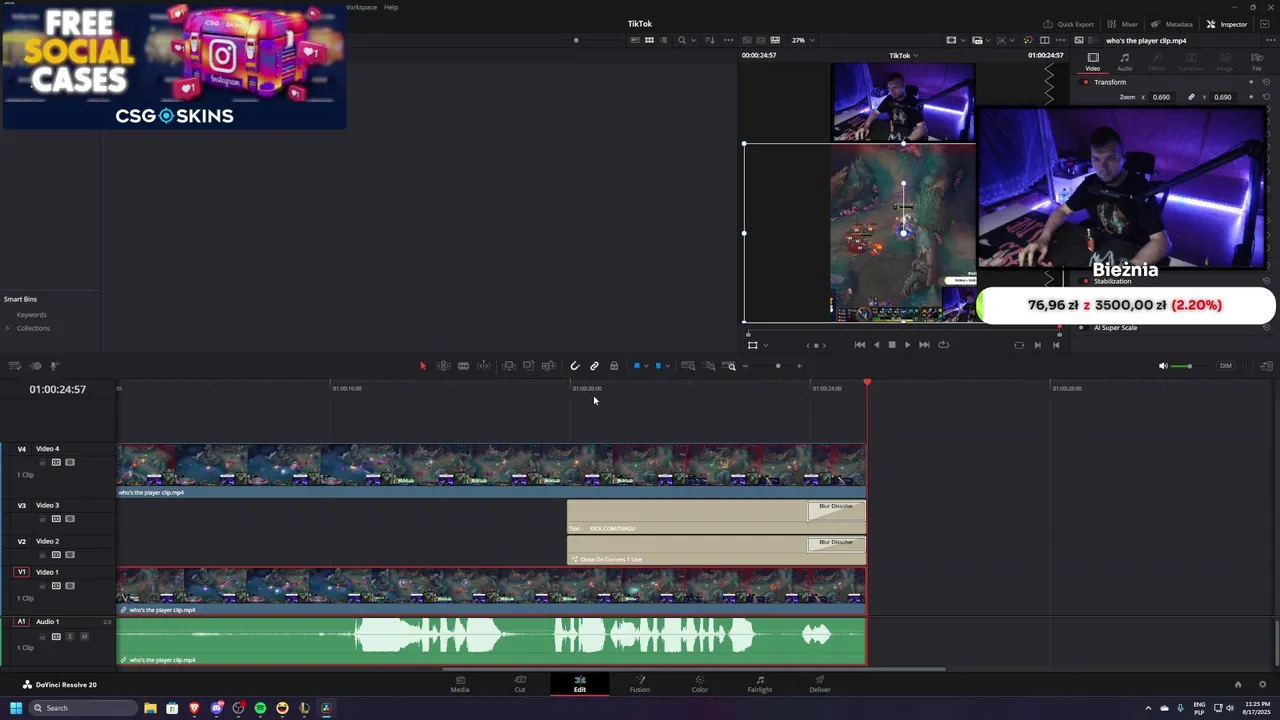Disable the Video 2 track

[69, 555]
